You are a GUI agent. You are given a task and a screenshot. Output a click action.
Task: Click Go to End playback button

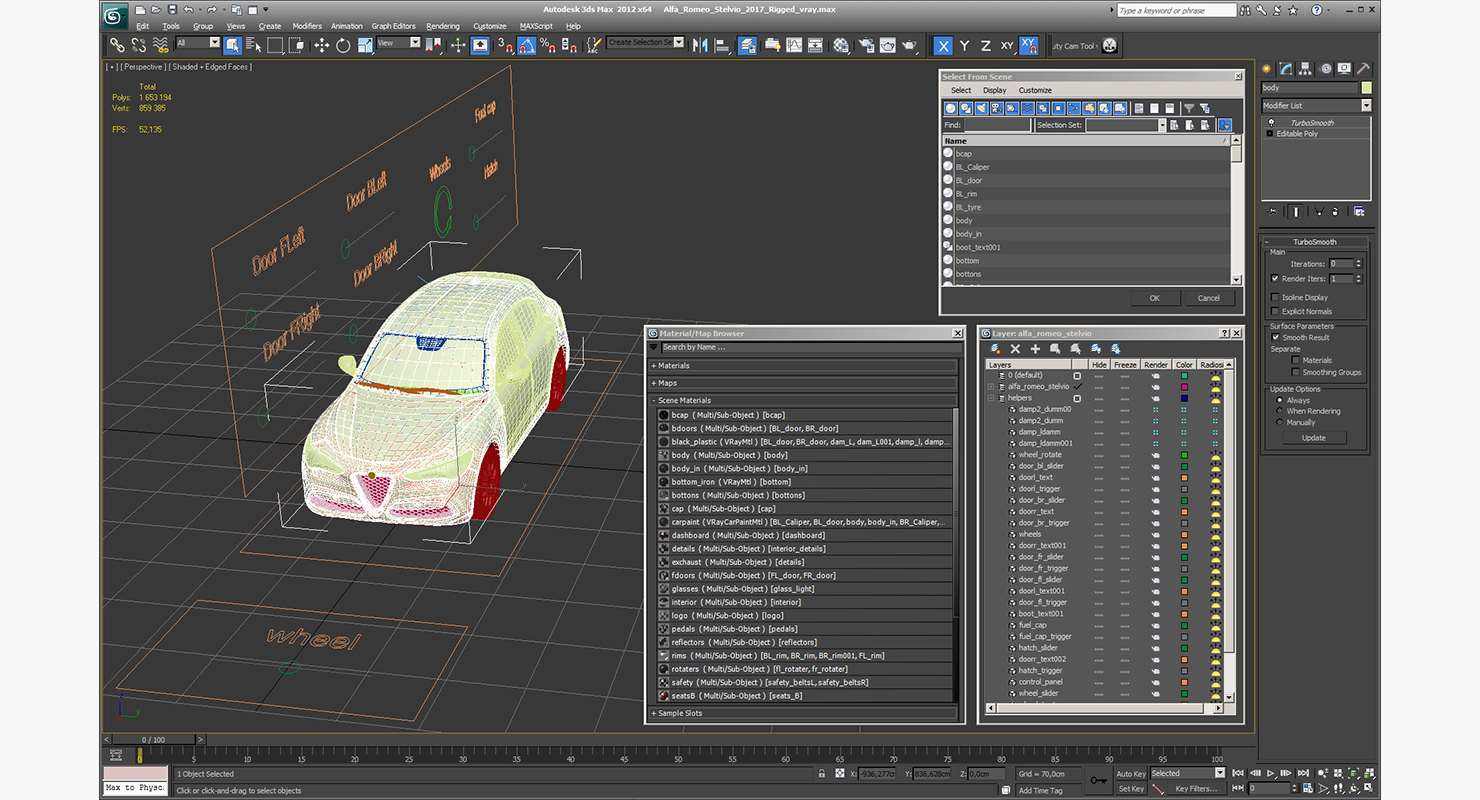tap(1303, 773)
